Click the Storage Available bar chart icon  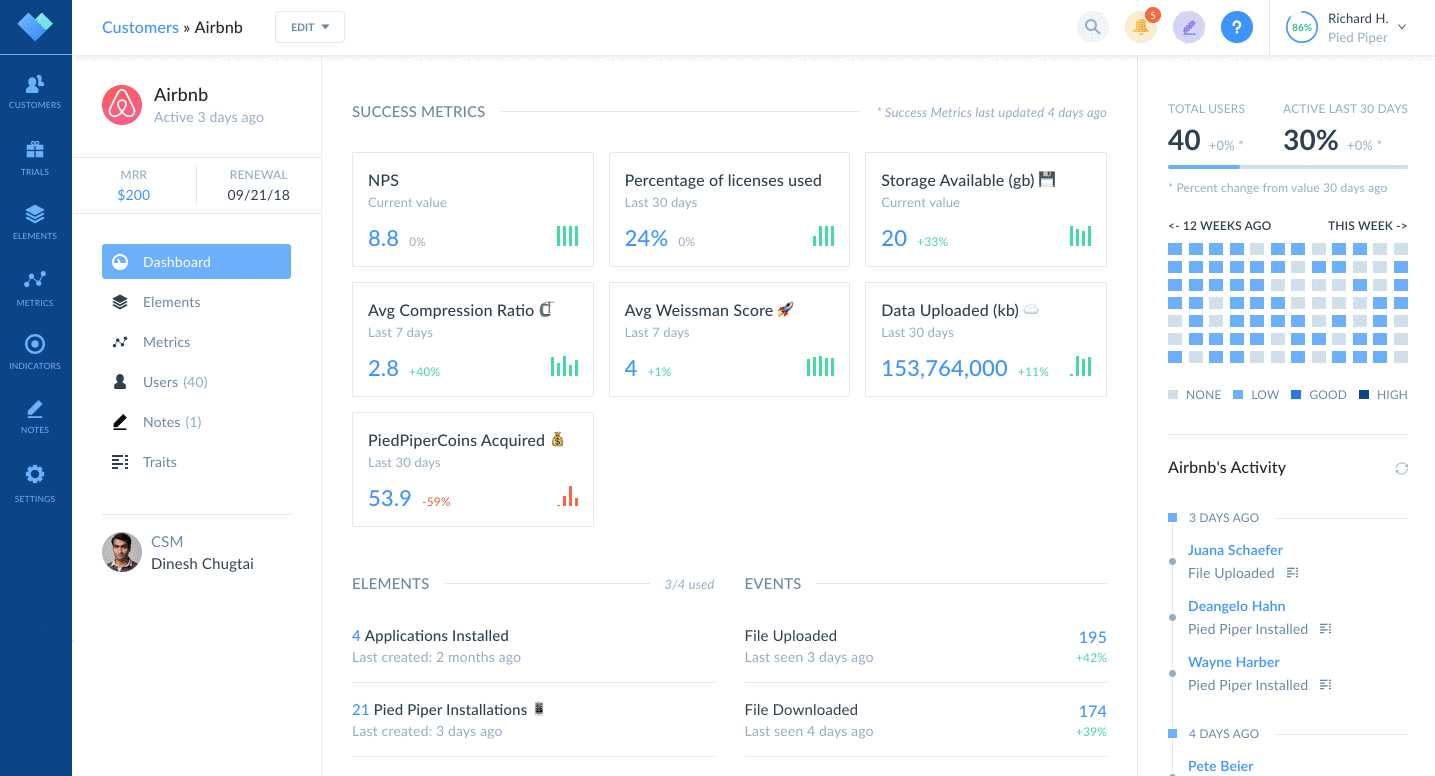pyautogui.click(x=1080, y=236)
